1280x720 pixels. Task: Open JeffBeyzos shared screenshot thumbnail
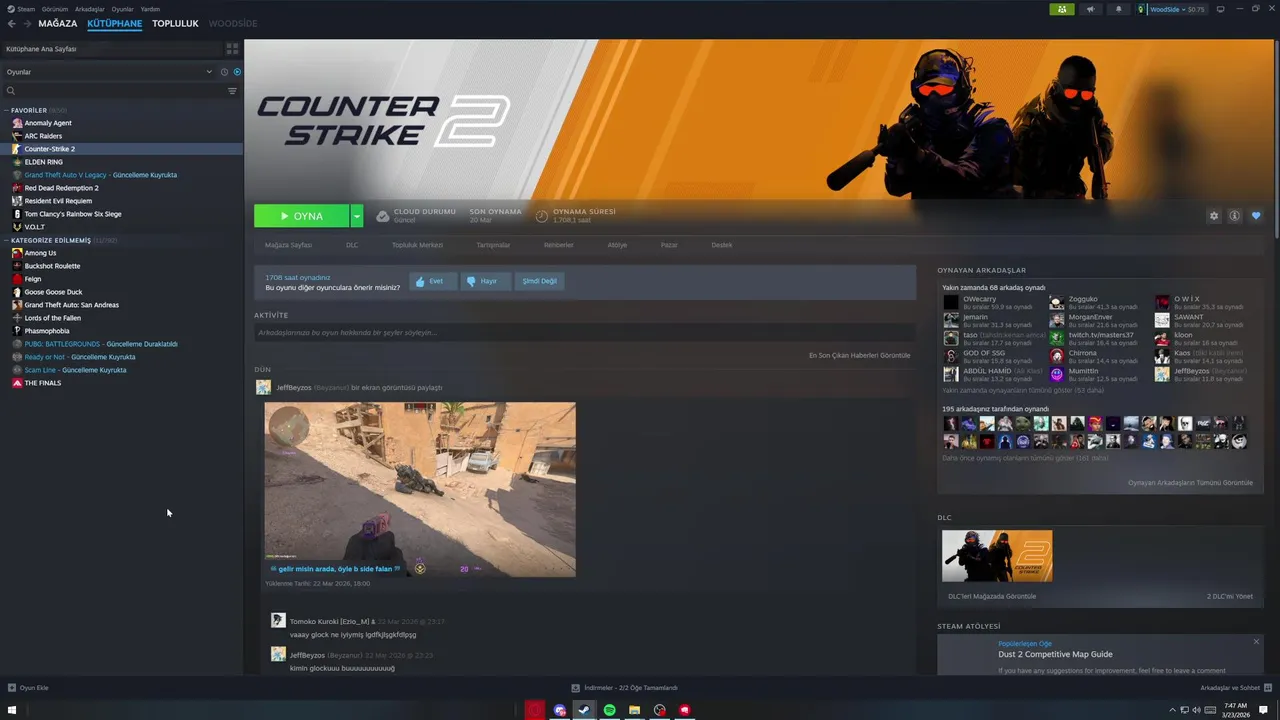(420, 489)
